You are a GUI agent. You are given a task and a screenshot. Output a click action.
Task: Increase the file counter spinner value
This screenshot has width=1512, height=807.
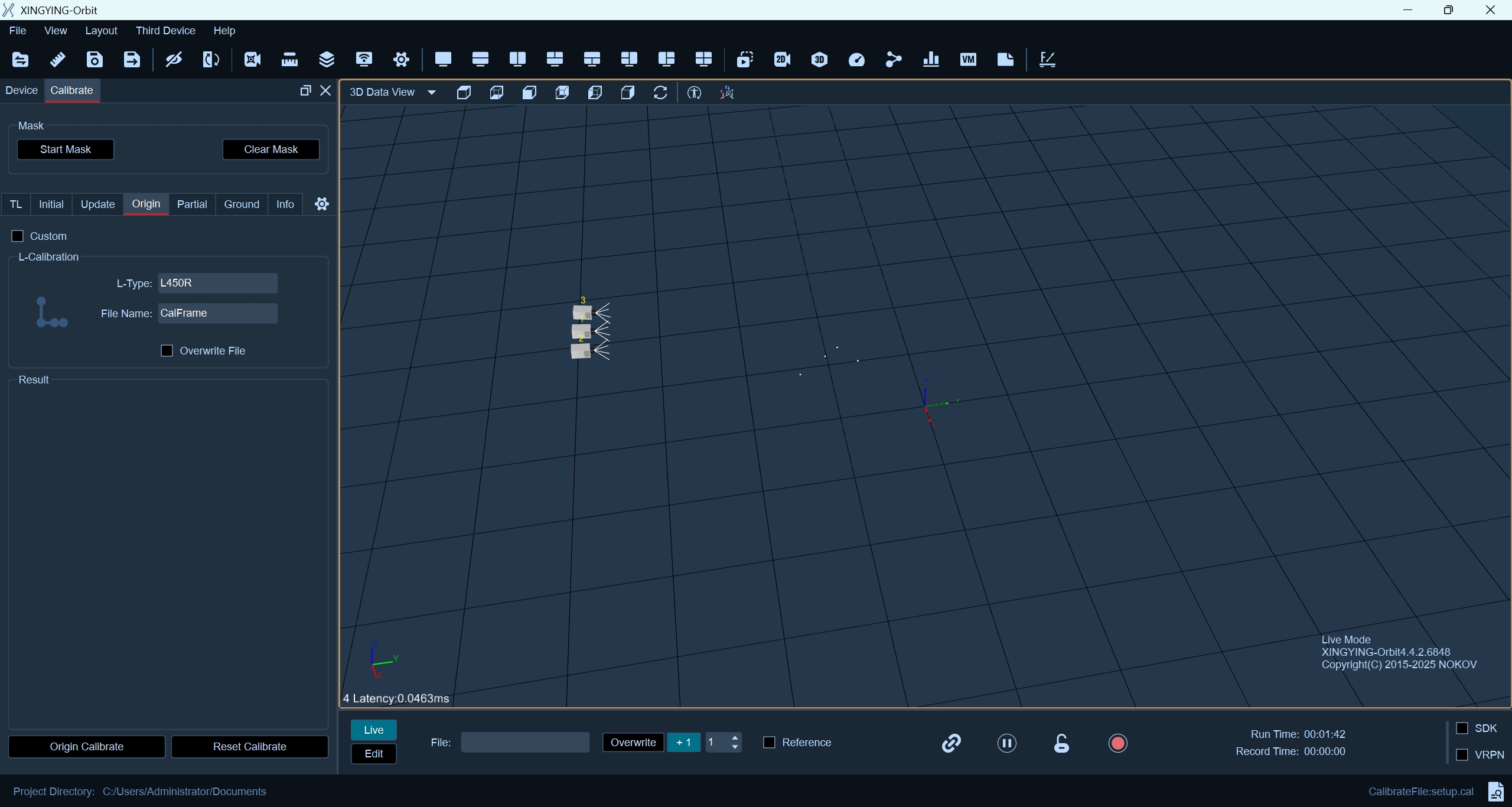coord(735,738)
